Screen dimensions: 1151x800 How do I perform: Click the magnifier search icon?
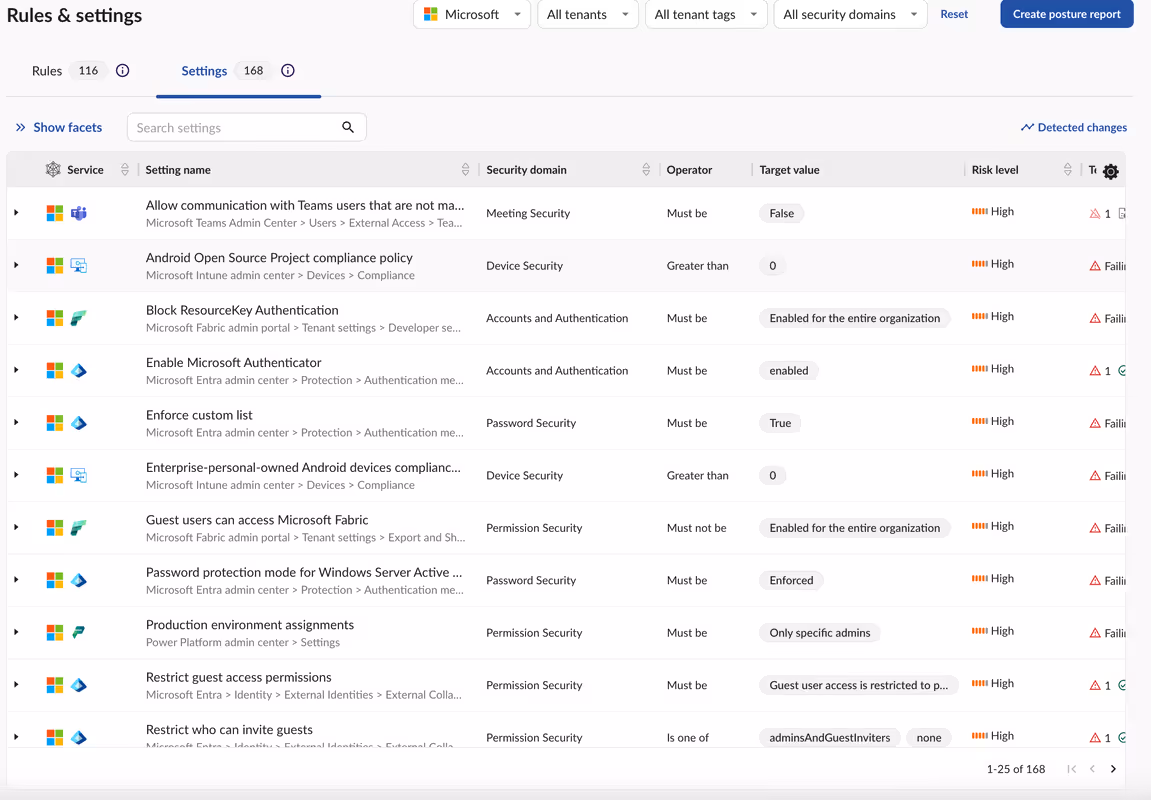[x=348, y=127]
